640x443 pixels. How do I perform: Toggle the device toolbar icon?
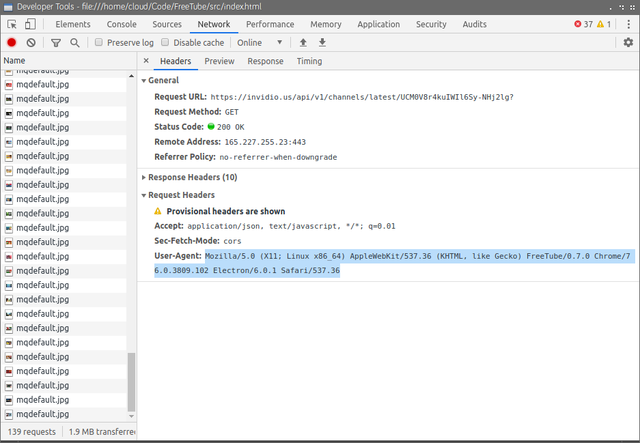tap(30, 24)
